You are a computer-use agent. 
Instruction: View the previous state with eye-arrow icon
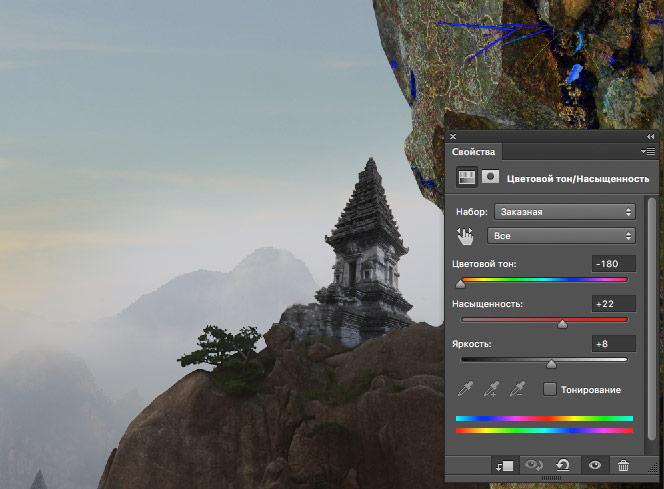point(533,465)
